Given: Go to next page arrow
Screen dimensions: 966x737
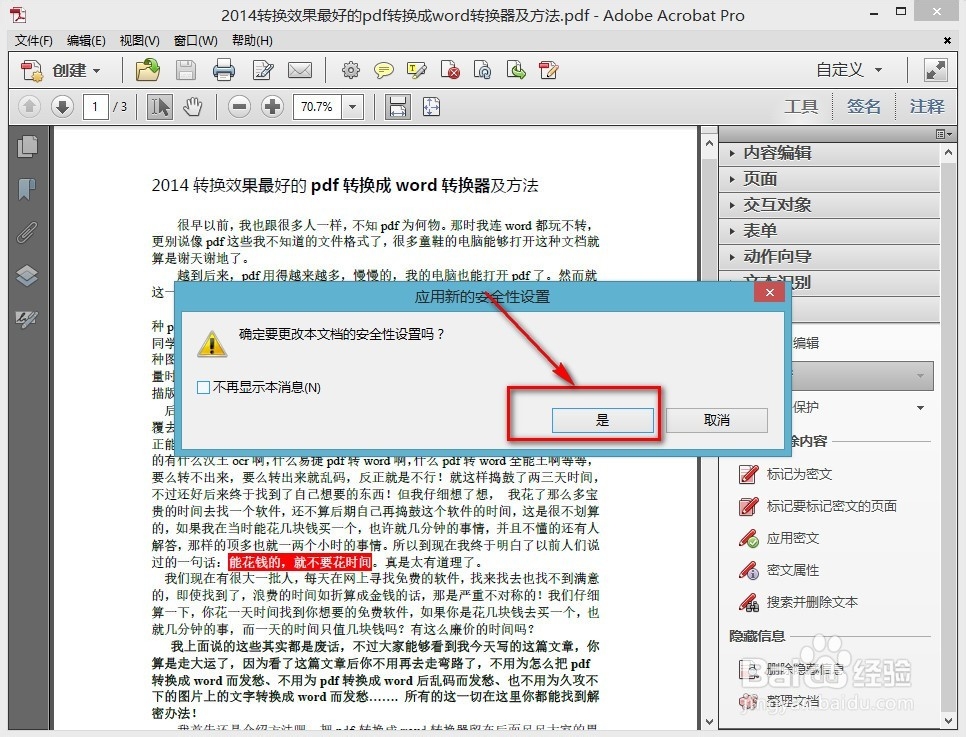Looking at the screenshot, I should click(62, 107).
